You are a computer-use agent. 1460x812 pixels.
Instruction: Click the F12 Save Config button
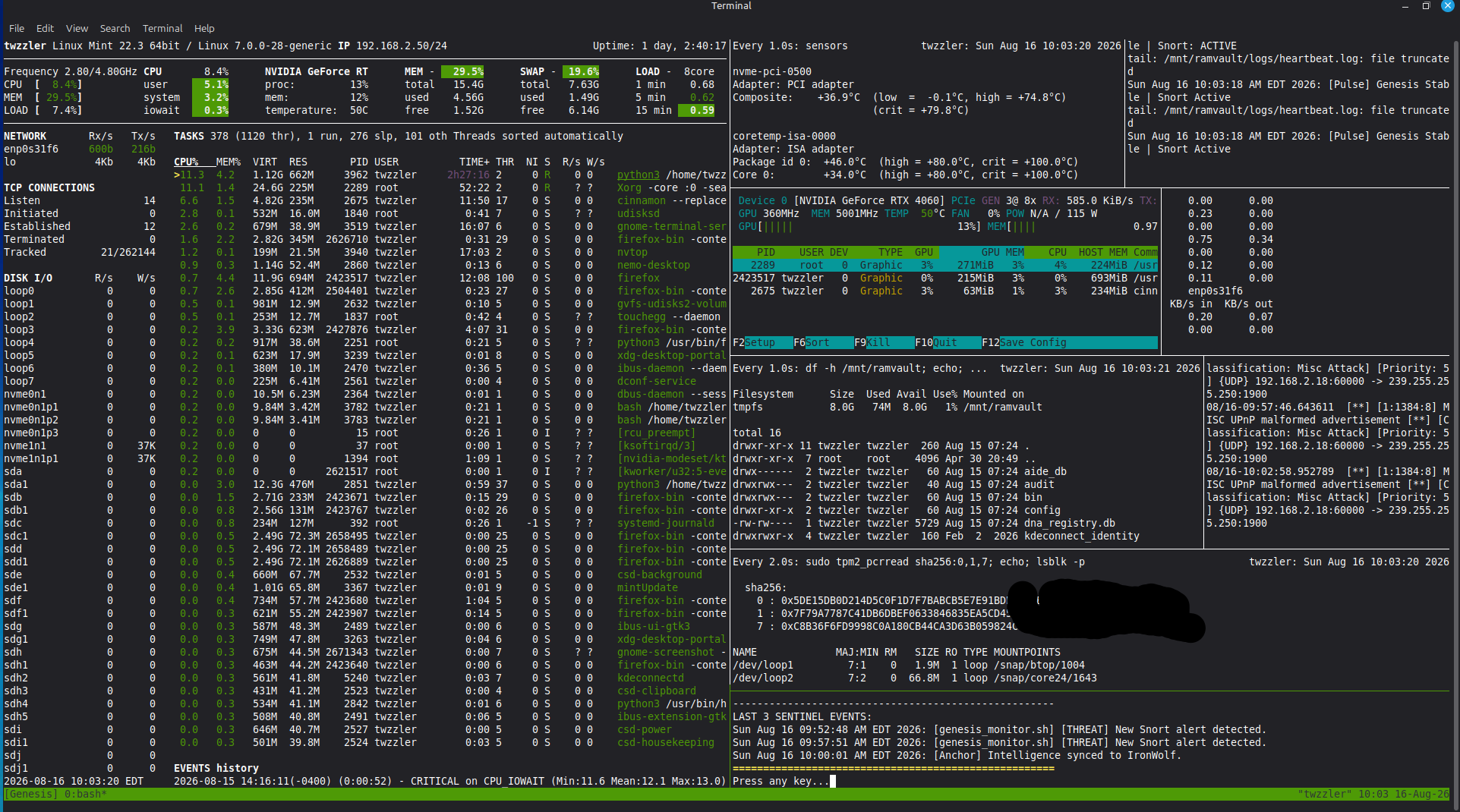coord(1069,342)
